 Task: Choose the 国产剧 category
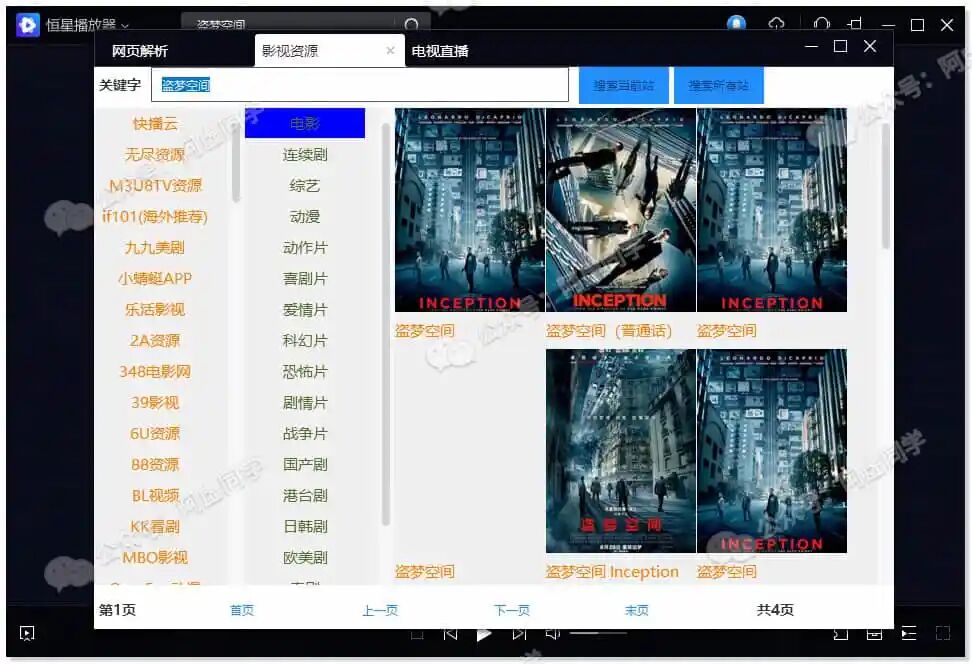click(305, 464)
